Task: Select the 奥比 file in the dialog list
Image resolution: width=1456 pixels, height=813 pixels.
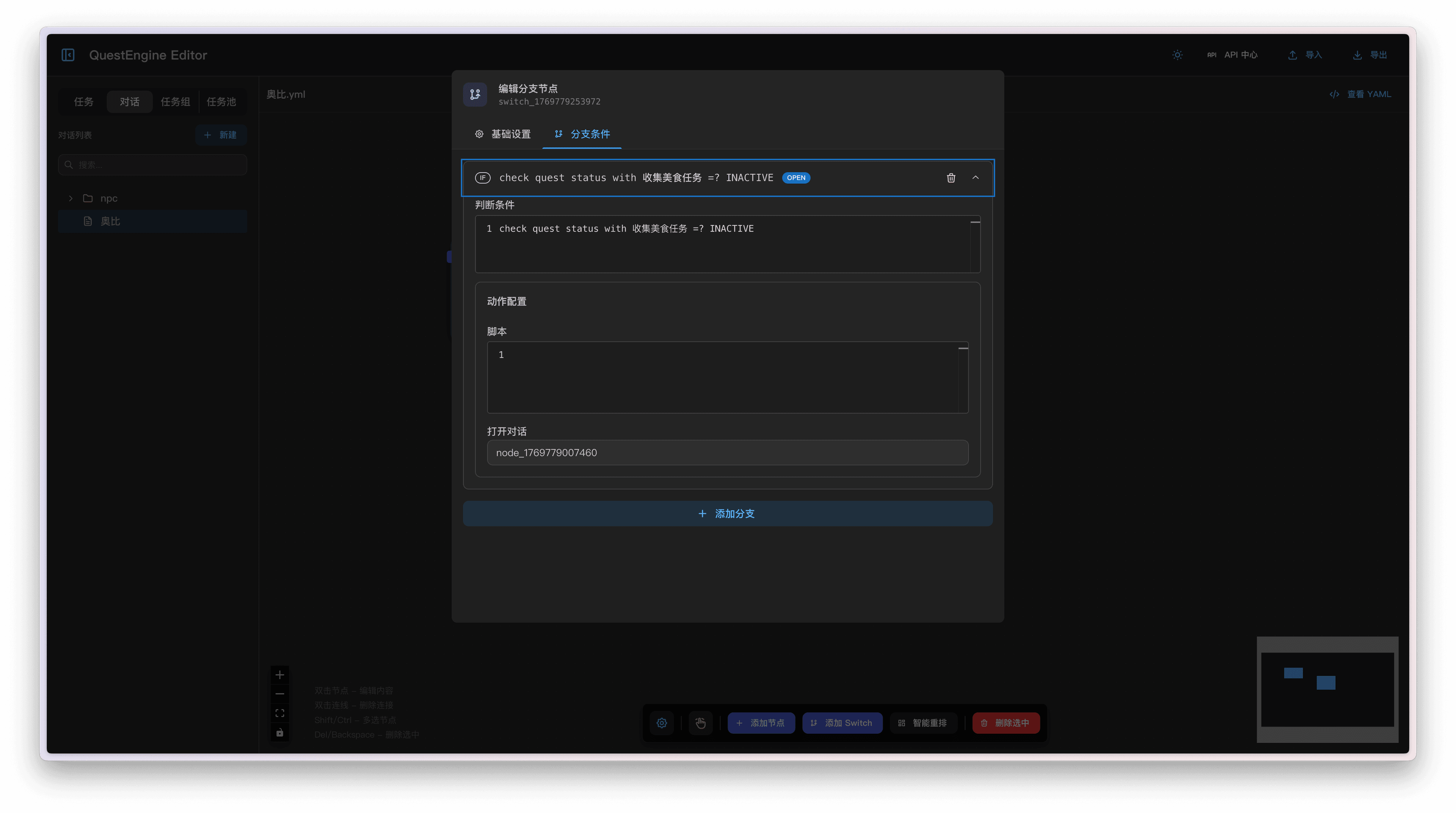Action: [x=110, y=221]
